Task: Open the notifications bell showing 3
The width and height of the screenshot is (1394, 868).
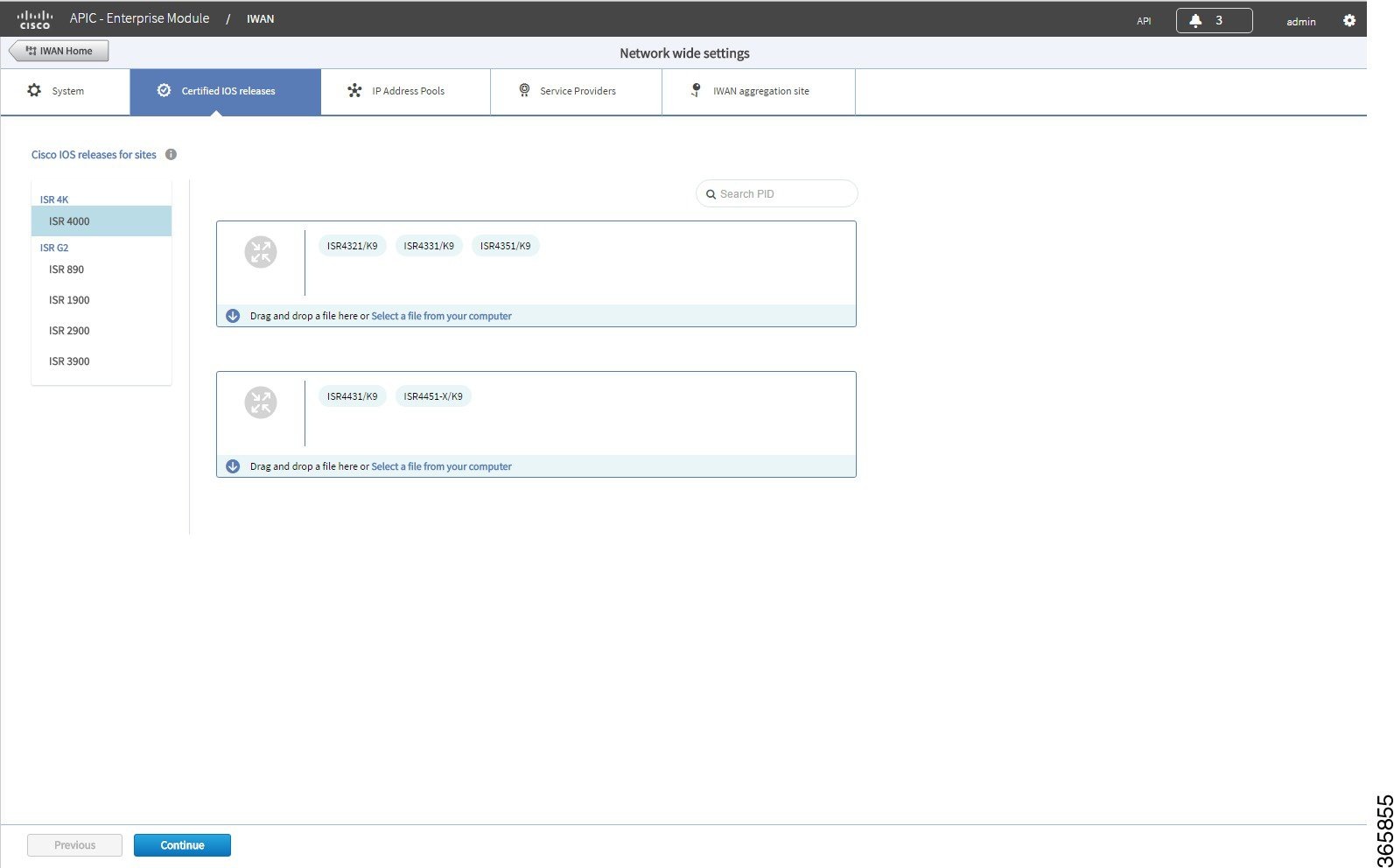Action: click(1214, 20)
